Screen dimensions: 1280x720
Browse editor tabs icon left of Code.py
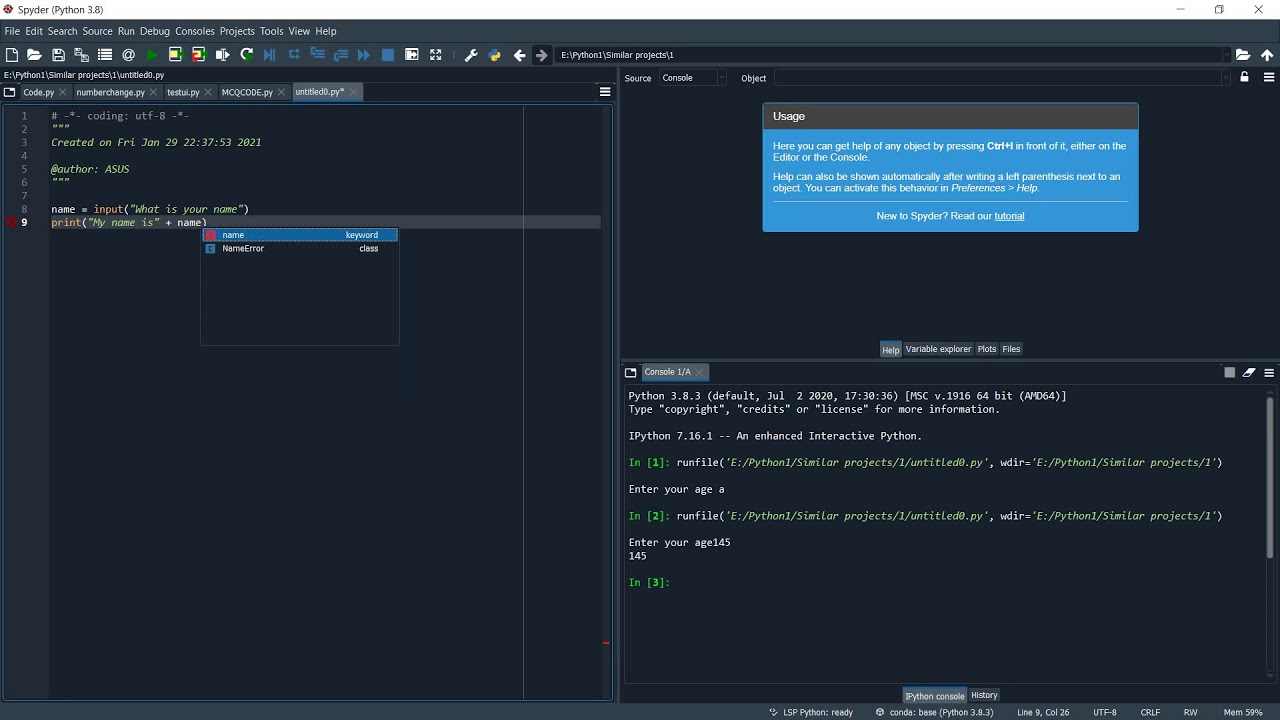(10, 92)
